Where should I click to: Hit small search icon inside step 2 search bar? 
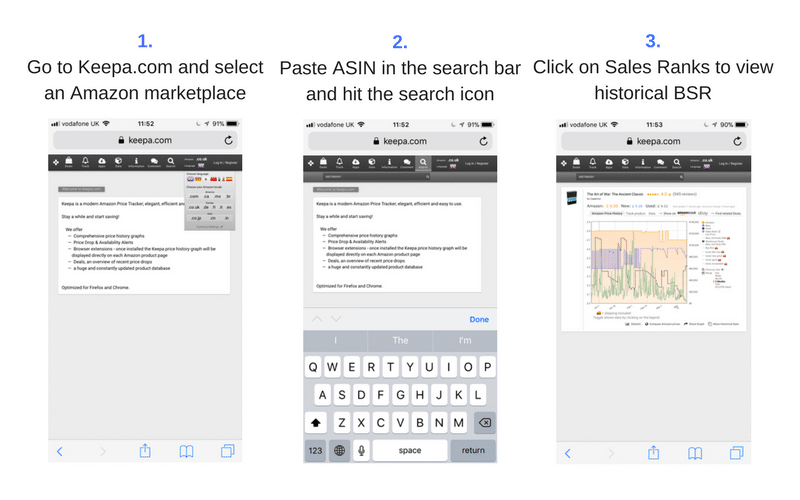tap(428, 177)
